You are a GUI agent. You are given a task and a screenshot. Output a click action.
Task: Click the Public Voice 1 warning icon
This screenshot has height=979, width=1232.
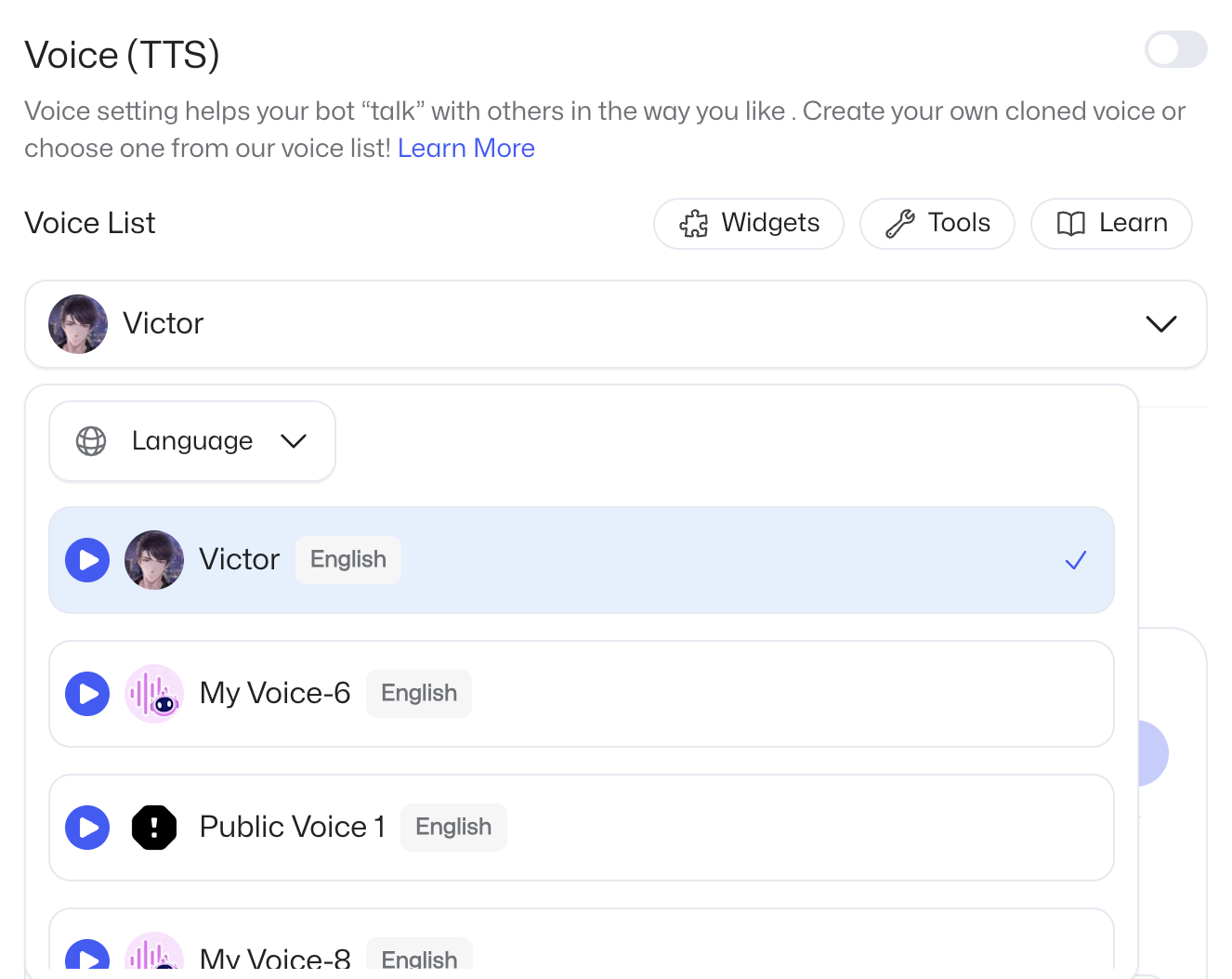[154, 828]
